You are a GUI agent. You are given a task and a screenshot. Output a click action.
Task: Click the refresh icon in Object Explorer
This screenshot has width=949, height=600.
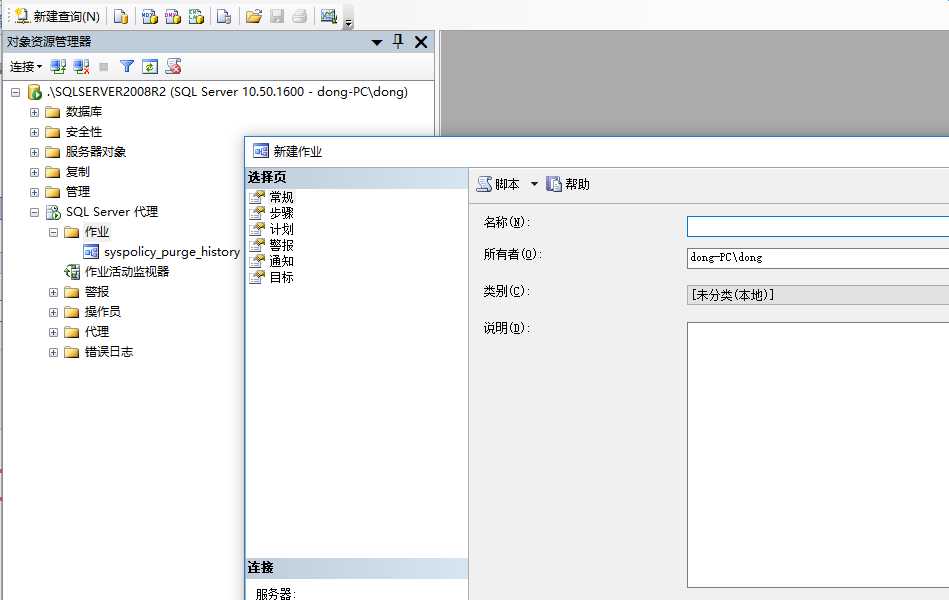click(x=150, y=67)
